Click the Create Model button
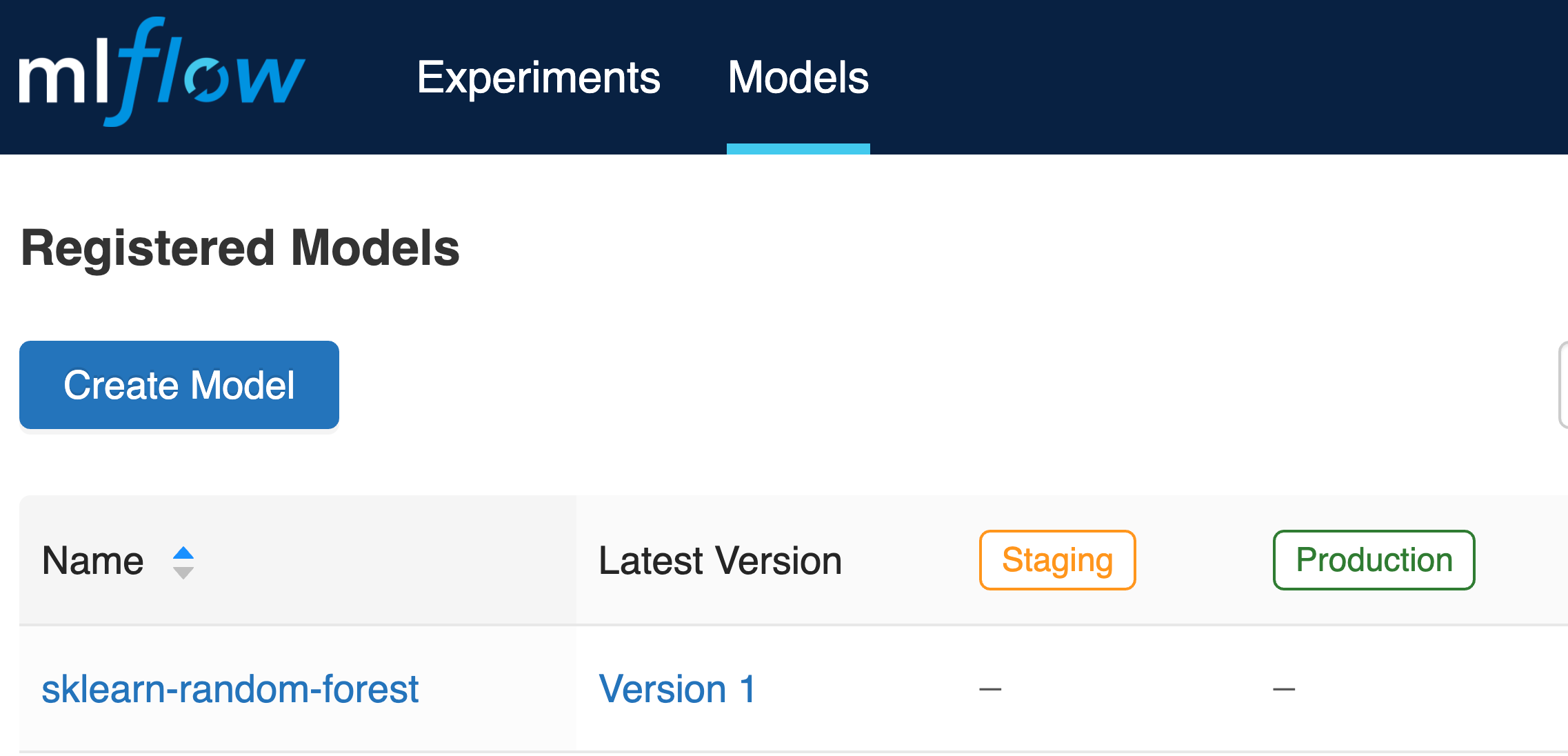The height and width of the screenshot is (756, 1568). 179,385
